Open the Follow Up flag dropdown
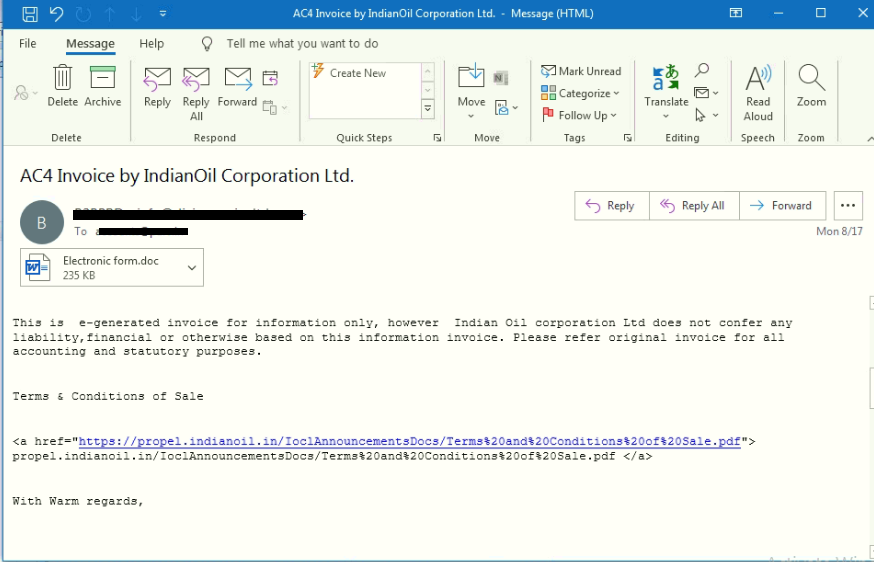The width and height of the screenshot is (874, 562). [580, 115]
